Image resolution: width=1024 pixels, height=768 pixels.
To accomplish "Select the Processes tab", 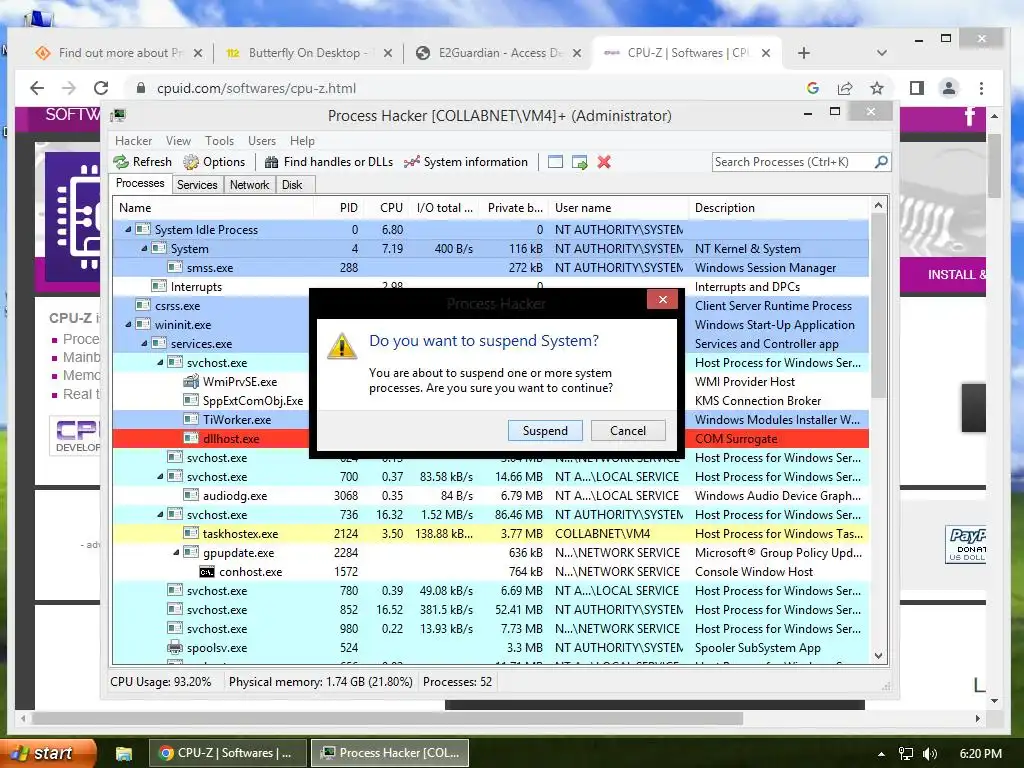I will click(x=140, y=183).
